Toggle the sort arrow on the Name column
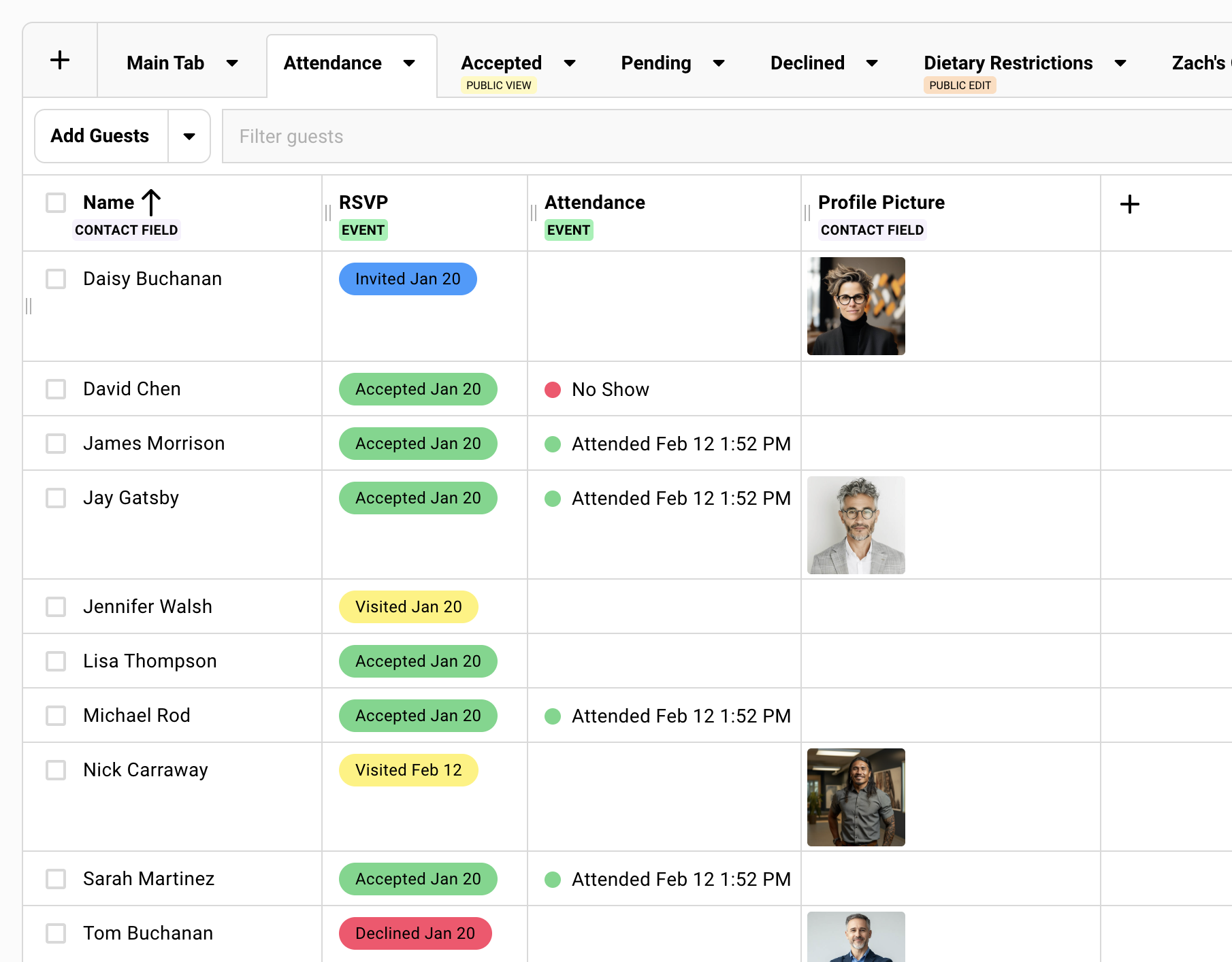1232x962 pixels. (x=151, y=201)
